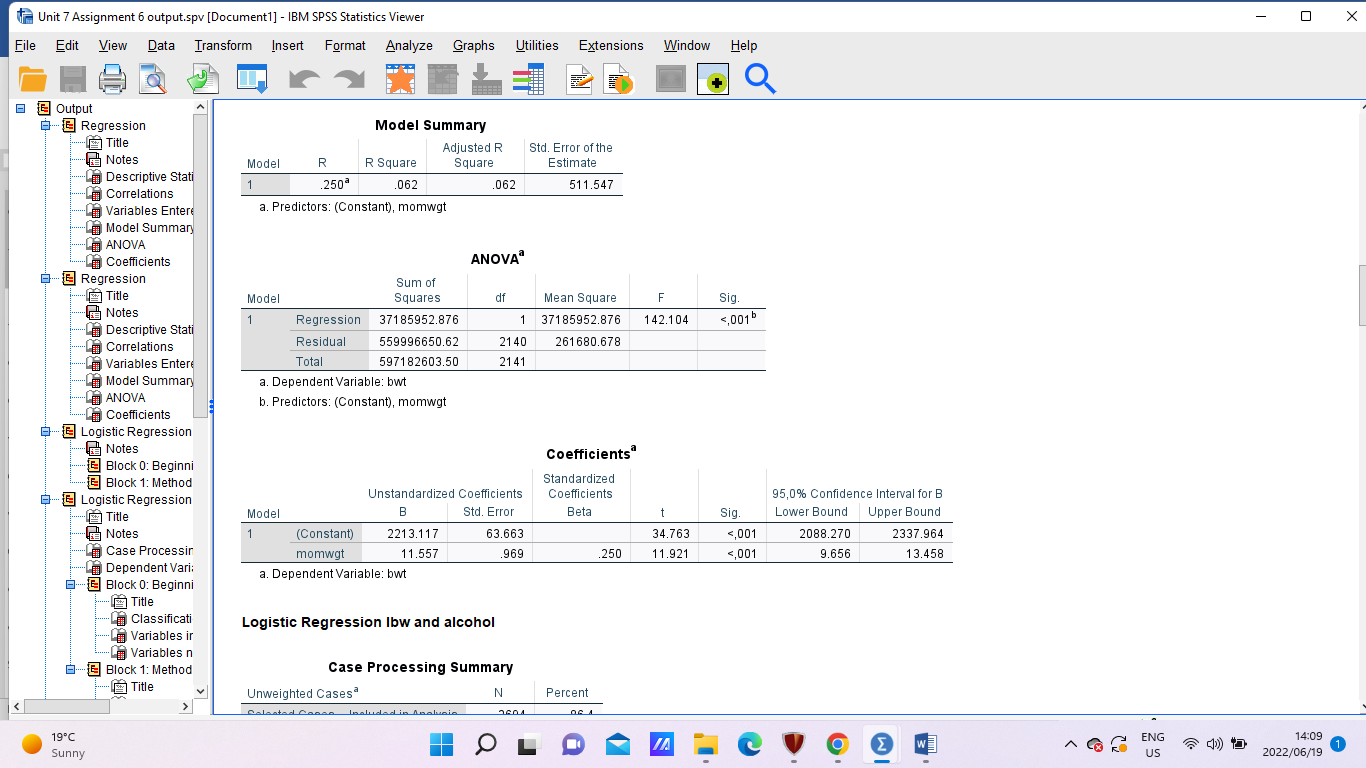Click the Print icon in the toolbar

point(110,80)
